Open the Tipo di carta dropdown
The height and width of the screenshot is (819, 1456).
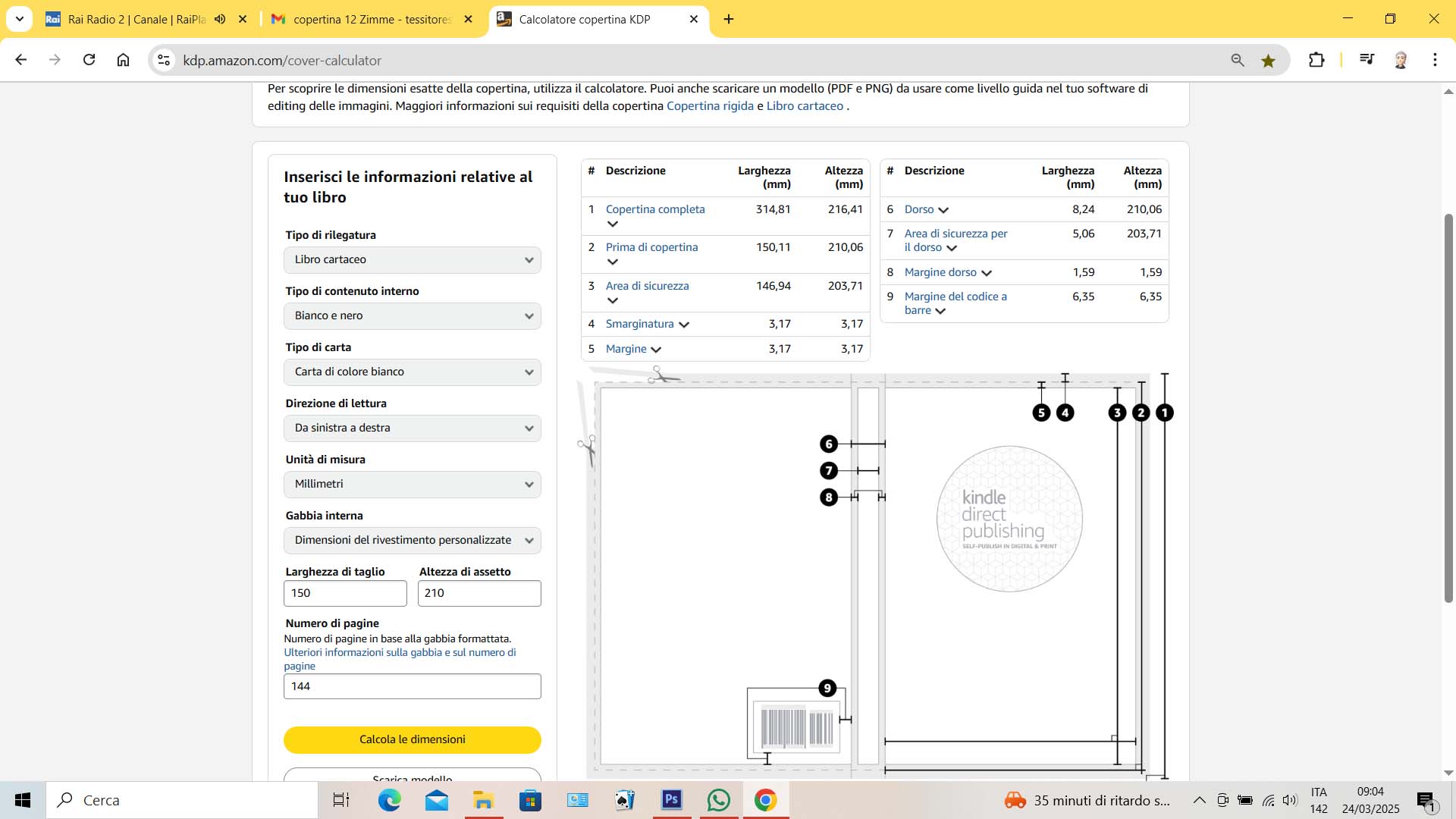(413, 372)
